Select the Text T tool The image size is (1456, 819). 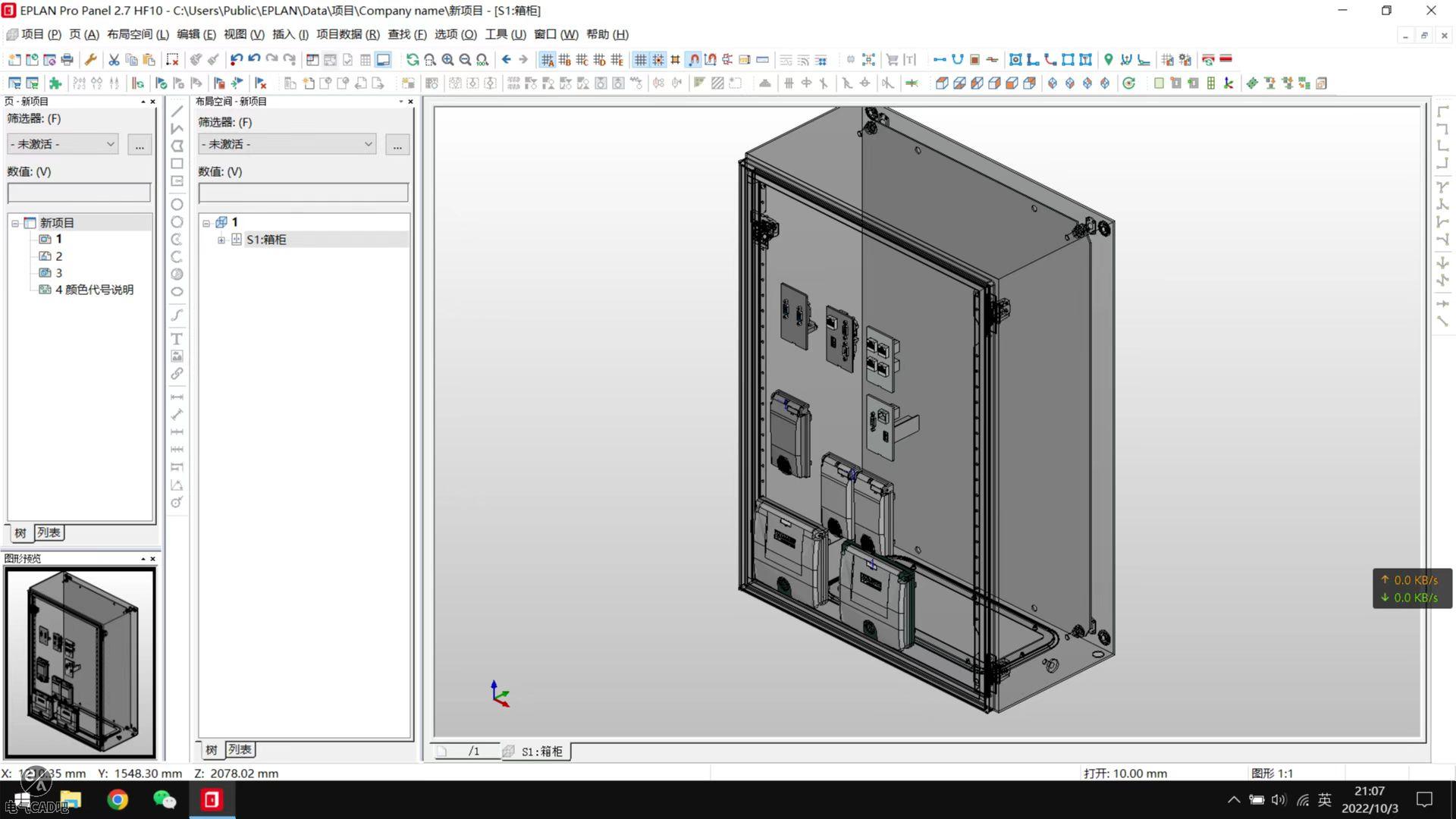(x=177, y=339)
